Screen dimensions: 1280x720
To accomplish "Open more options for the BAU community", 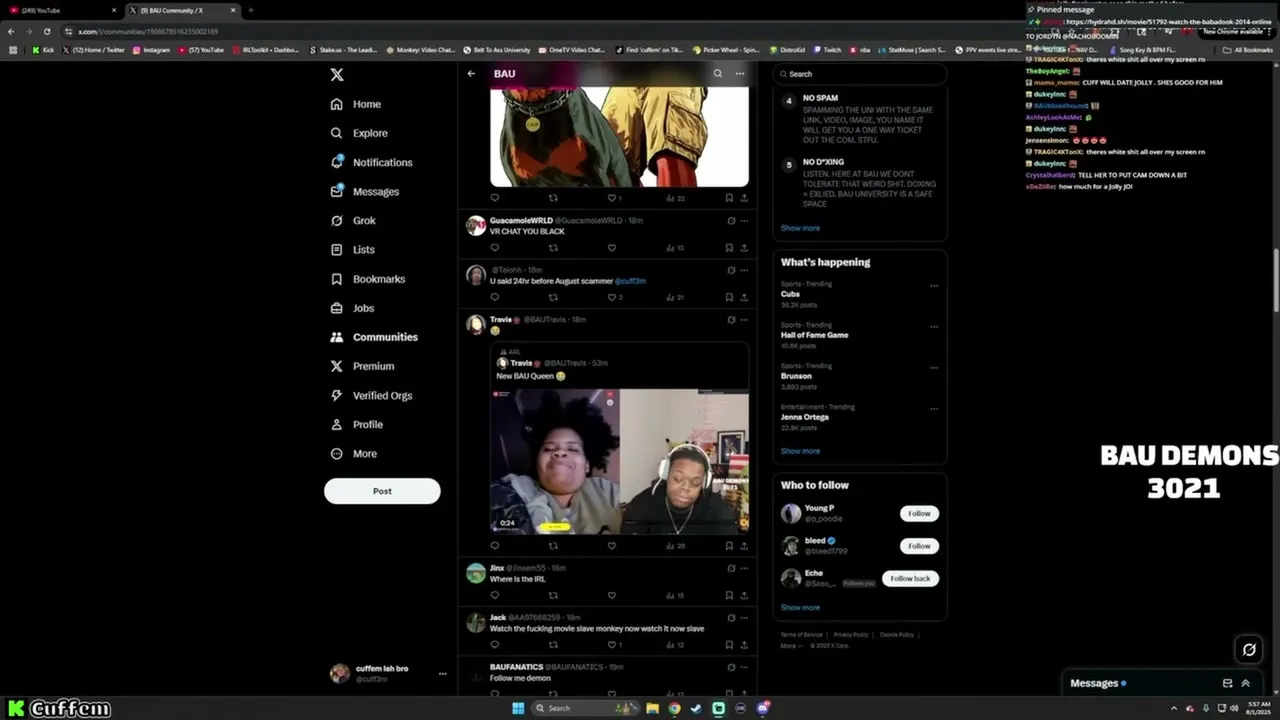I will click(740, 73).
